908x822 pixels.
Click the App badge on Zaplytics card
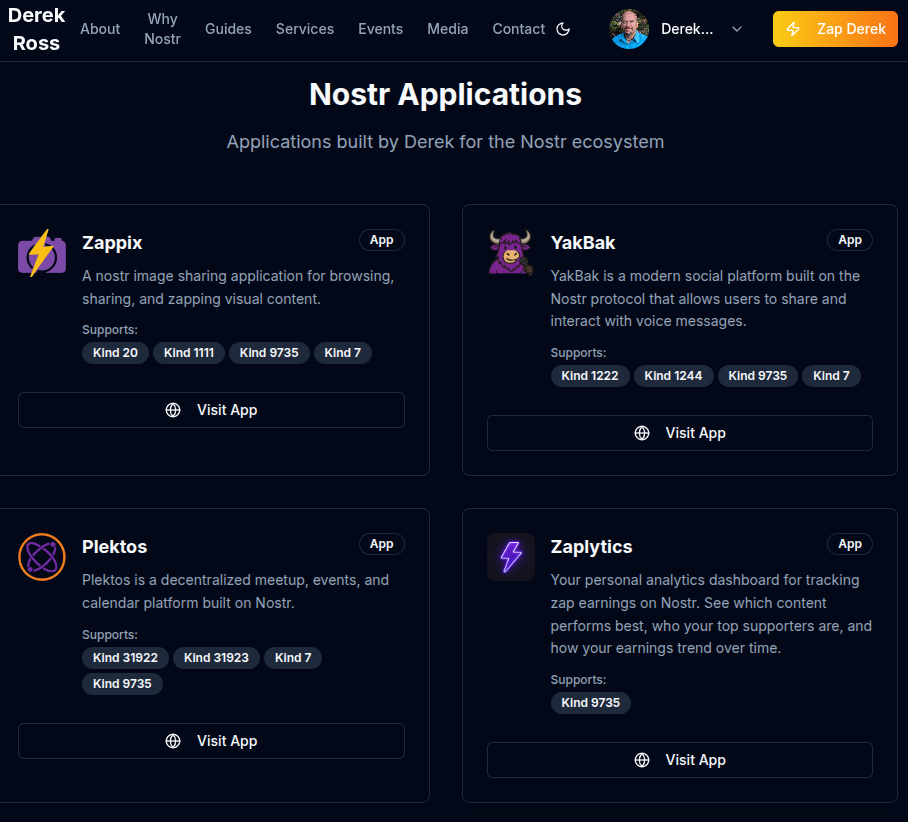coord(849,544)
